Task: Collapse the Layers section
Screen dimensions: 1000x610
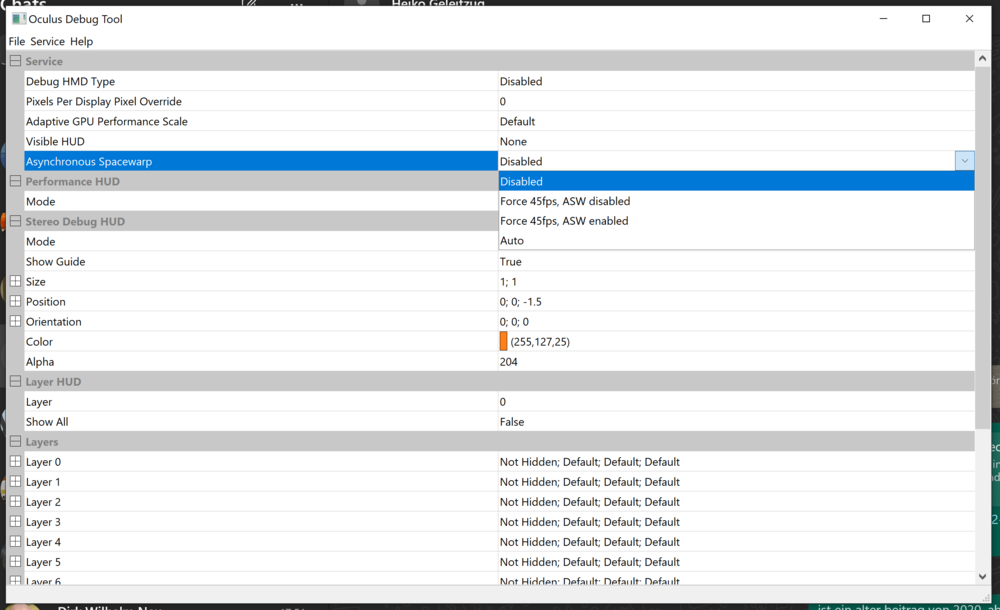Action: [x=15, y=442]
